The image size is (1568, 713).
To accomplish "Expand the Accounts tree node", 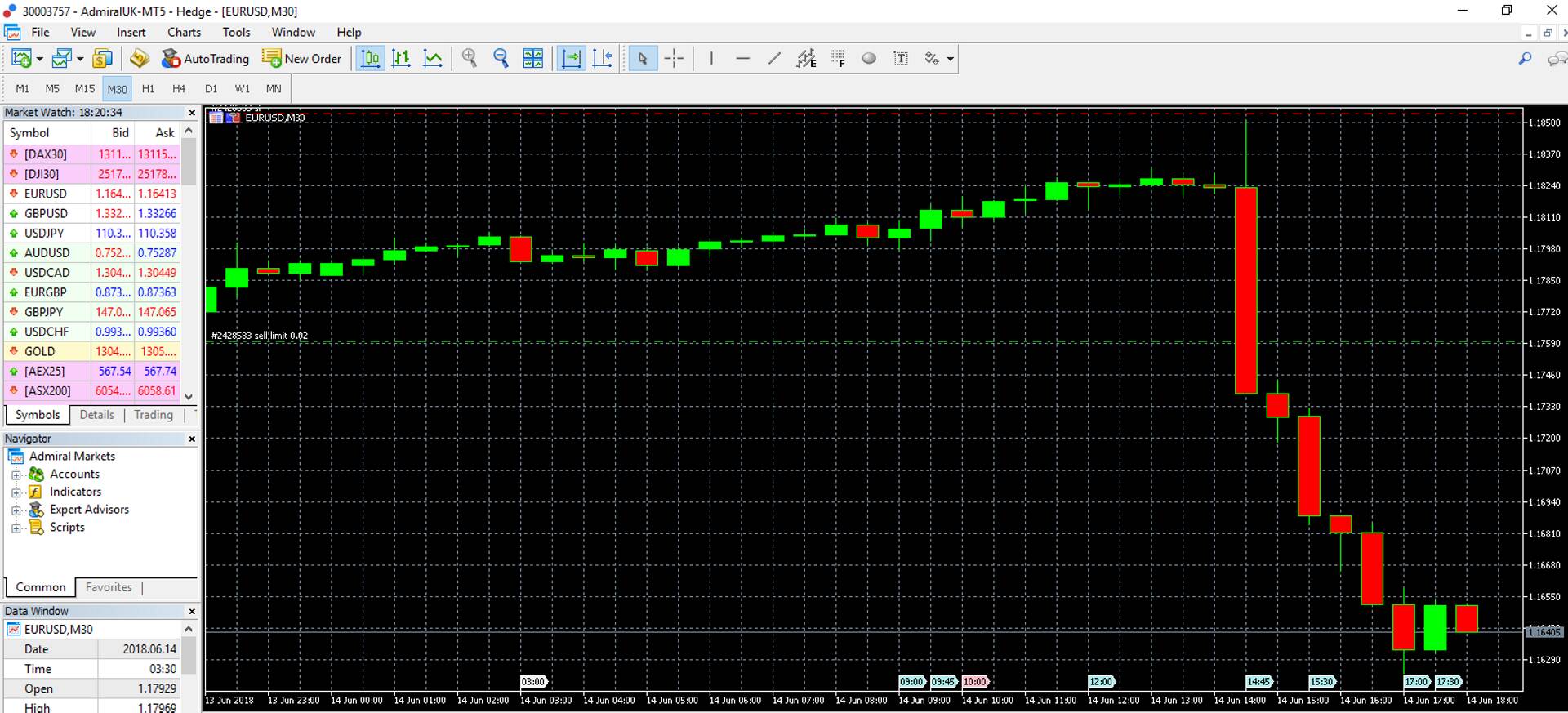I will 16,475.
